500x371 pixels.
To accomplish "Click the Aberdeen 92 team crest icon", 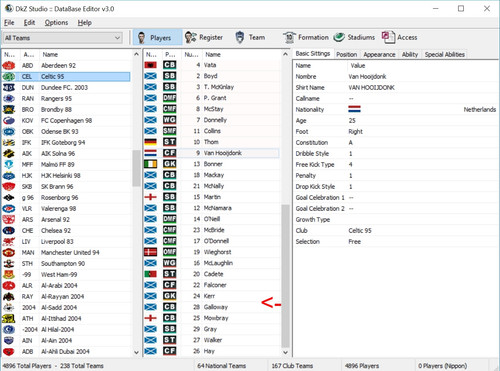I will pos(9,66).
